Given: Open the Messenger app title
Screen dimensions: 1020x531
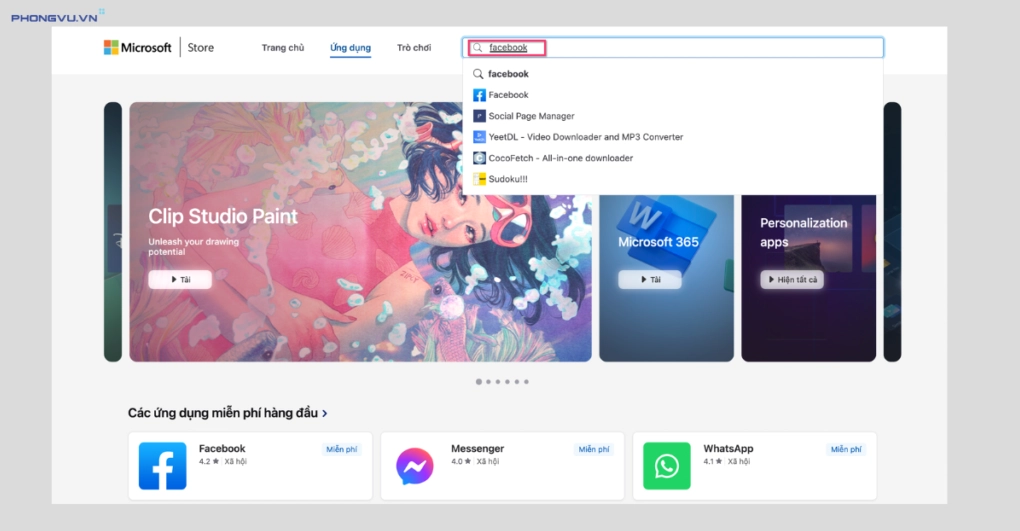Looking at the screenshot, I should 477,448.
